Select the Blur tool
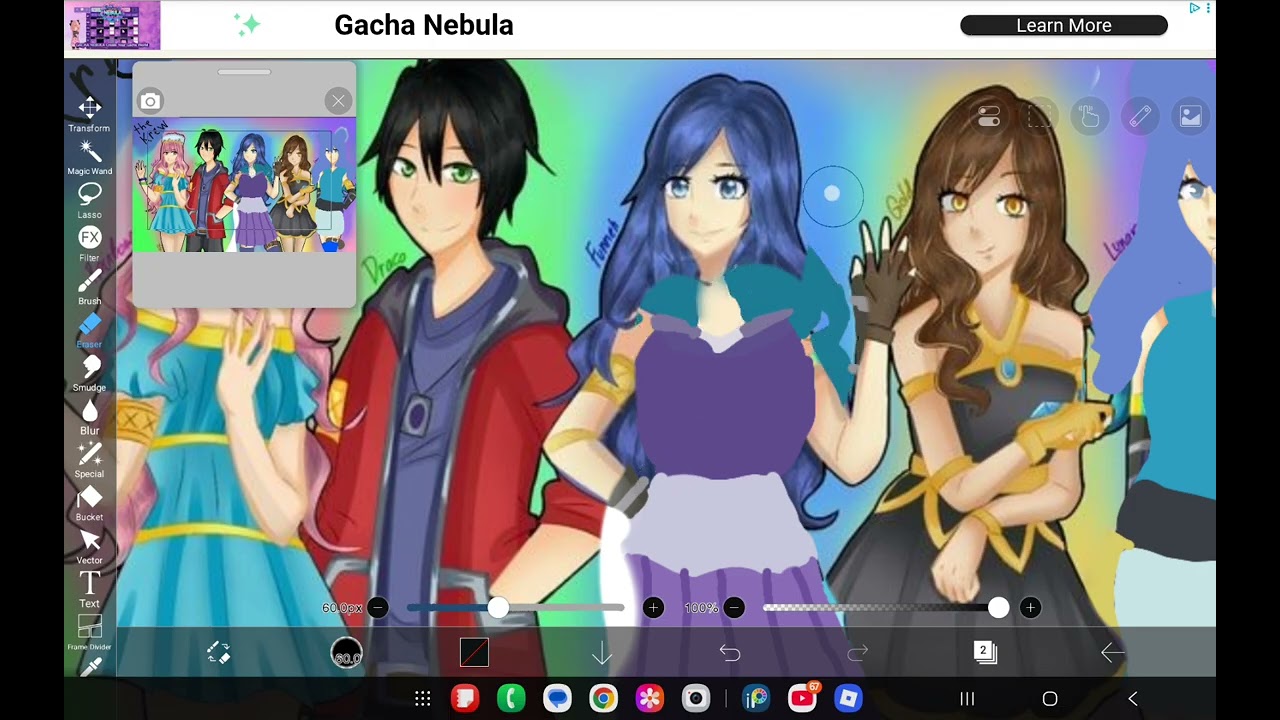Screen dimensions: 1280x720 [x=89, y=416]
